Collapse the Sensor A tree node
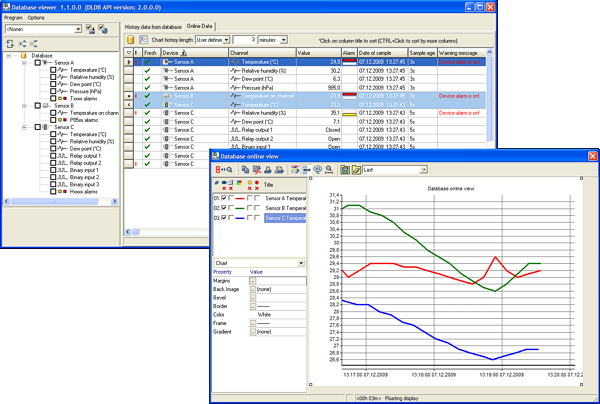600x404 pixels. 24,63
